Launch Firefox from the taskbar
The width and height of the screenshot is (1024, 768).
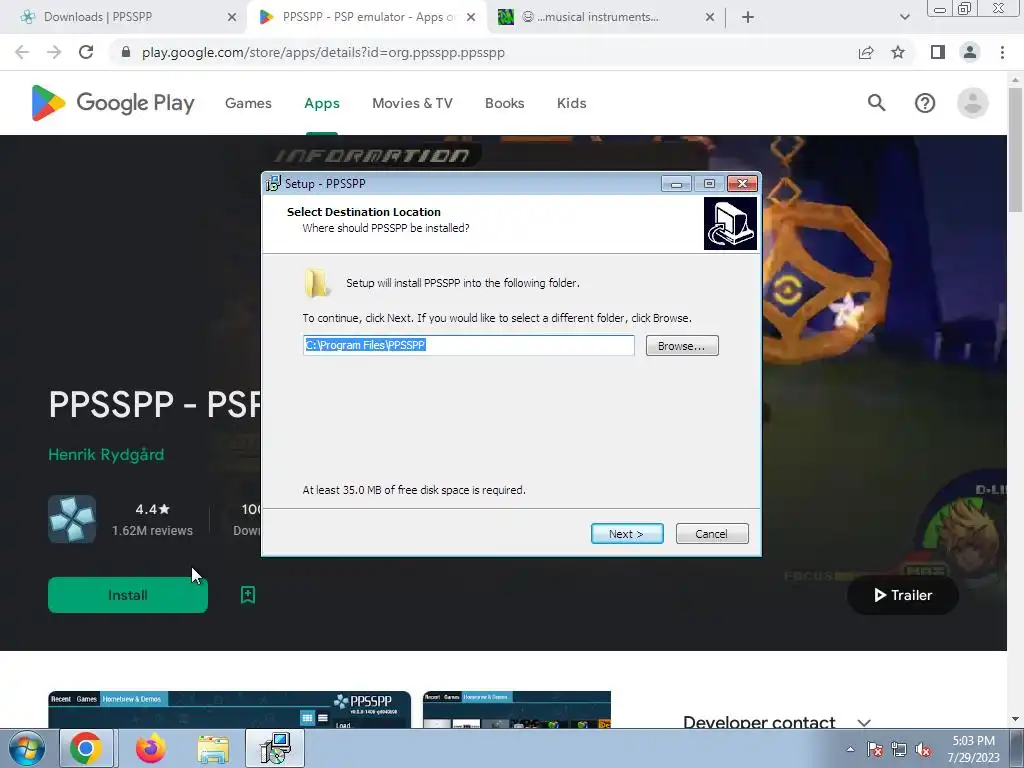(x=151, y=748)
